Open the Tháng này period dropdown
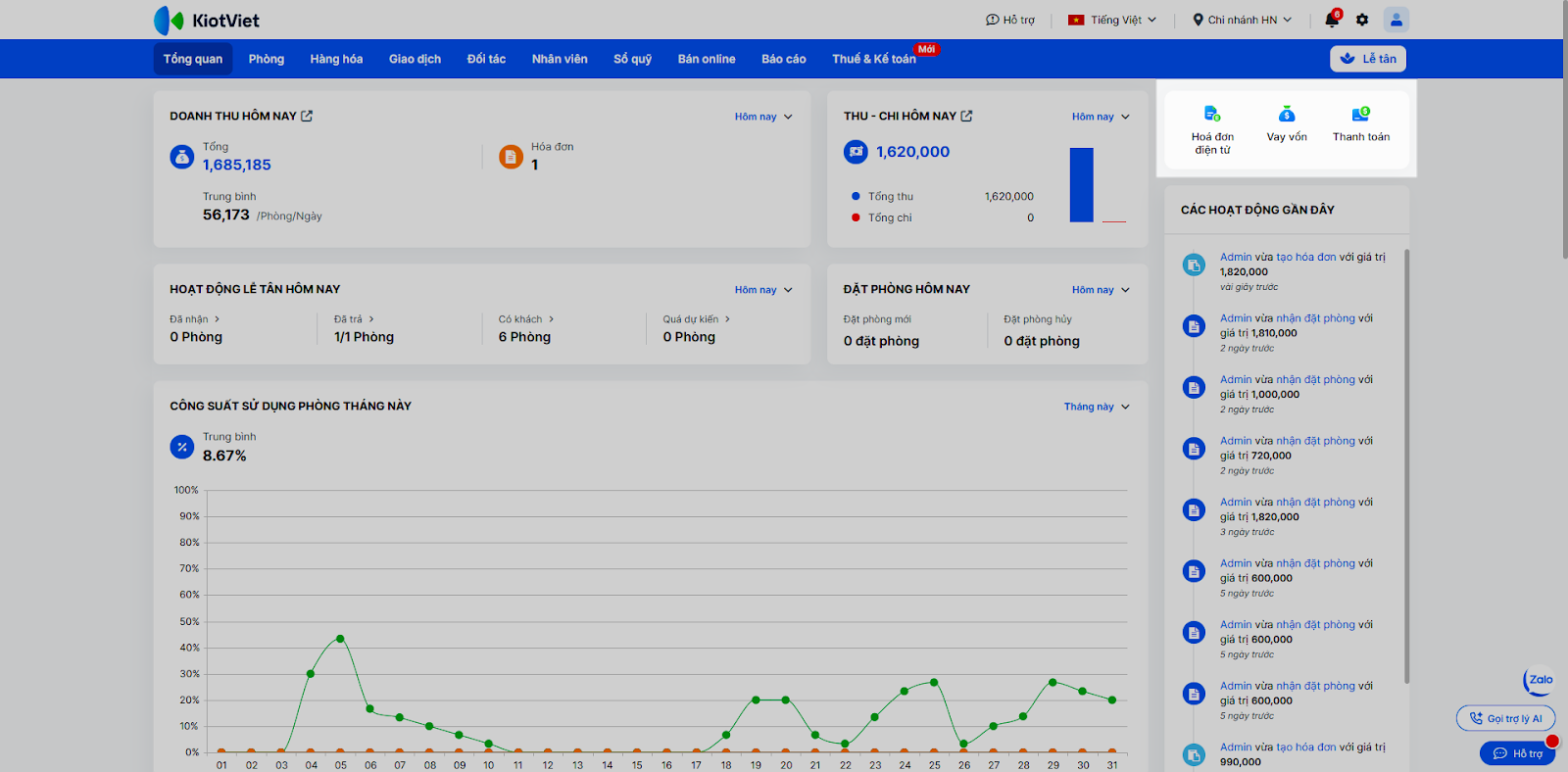Screen dimensions: 1568x772 (x=1097, y=407)
